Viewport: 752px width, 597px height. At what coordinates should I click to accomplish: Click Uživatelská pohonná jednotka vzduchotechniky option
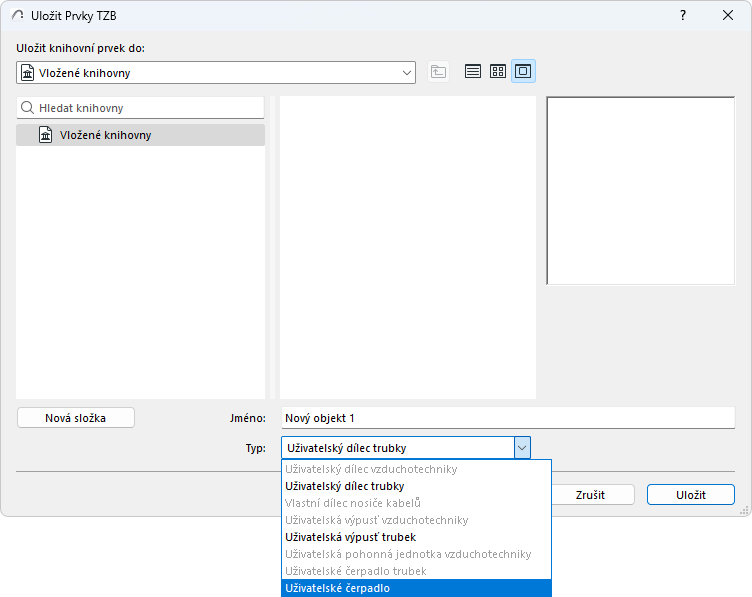[x=416, y=554]
